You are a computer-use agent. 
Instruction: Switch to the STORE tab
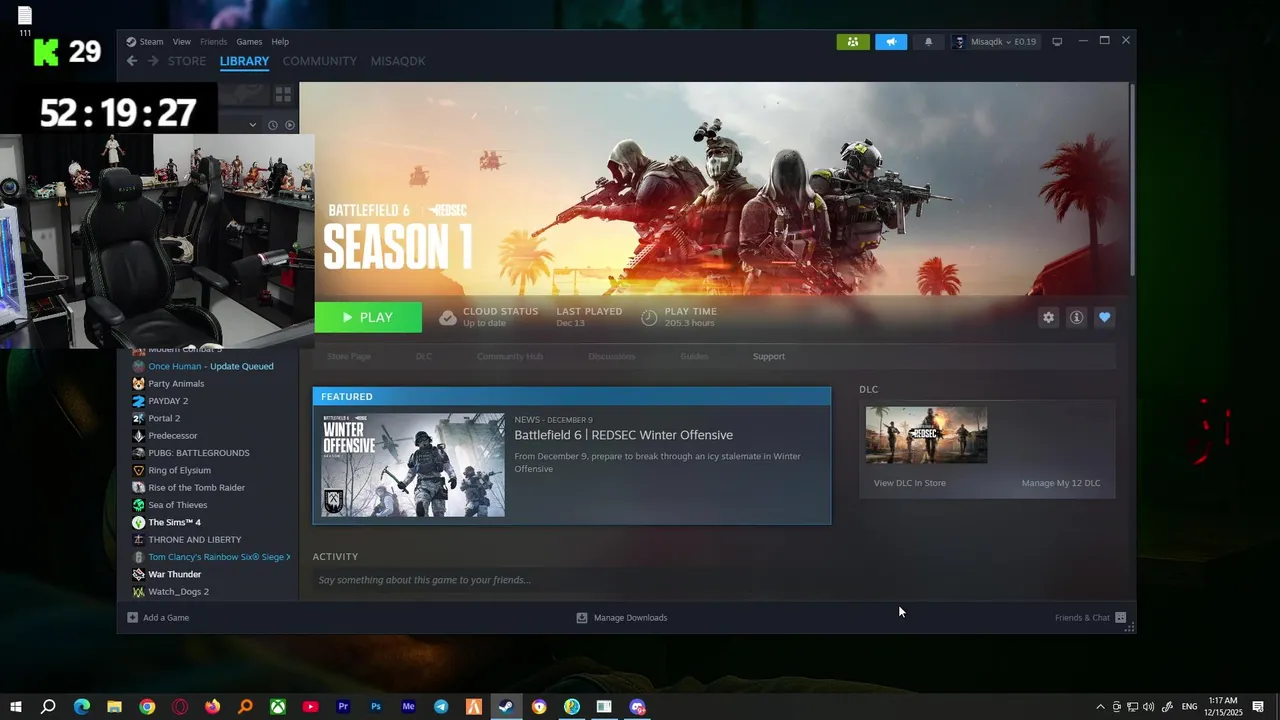click(x=187, y=61)
